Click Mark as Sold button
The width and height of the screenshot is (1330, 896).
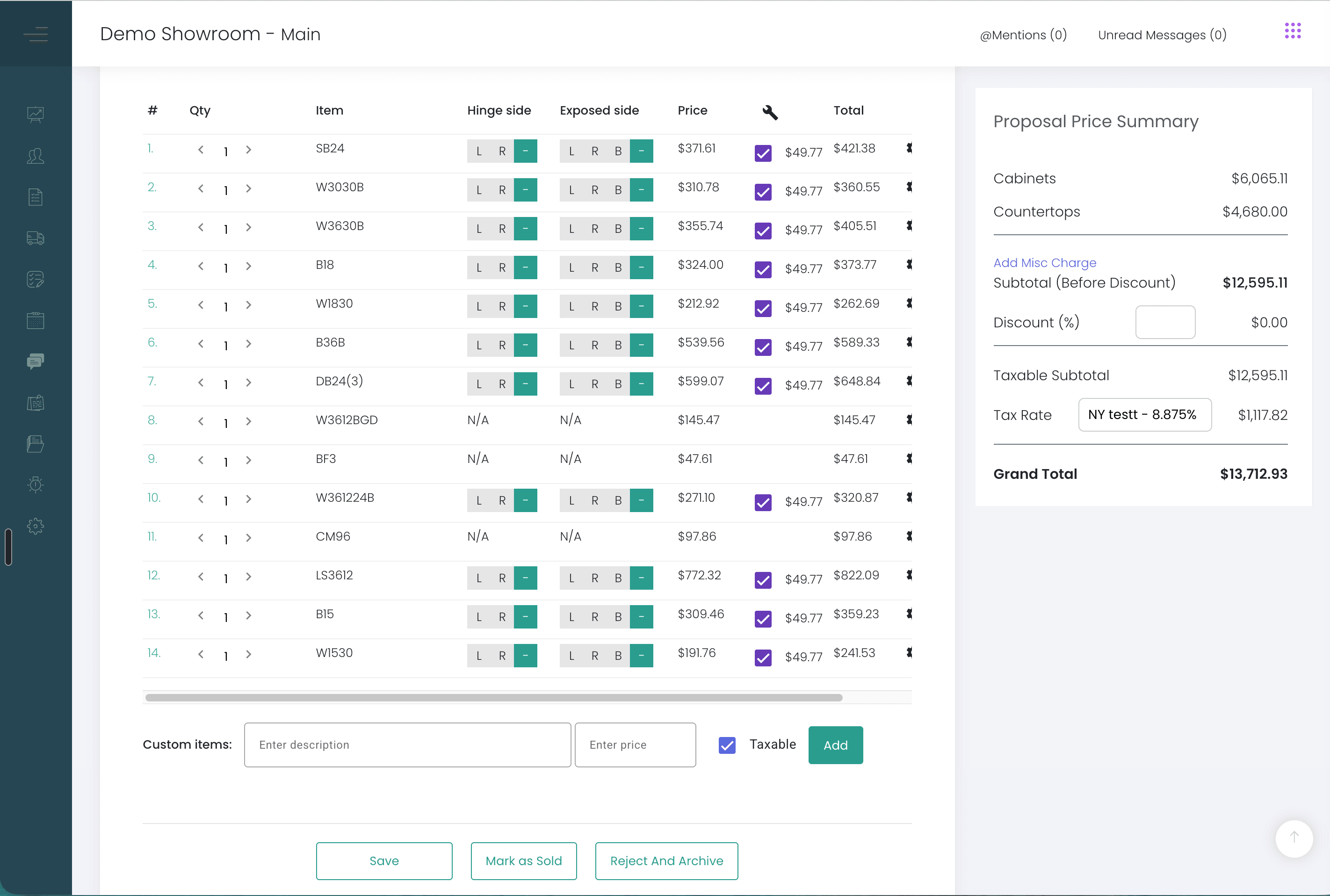523,860
